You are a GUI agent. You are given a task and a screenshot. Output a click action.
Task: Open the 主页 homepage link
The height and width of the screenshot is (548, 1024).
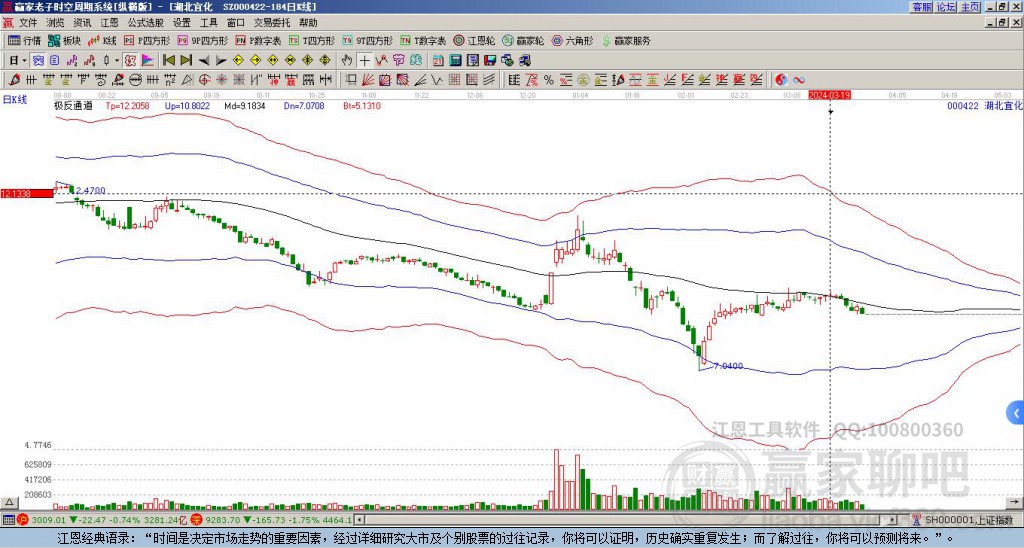pos(970,7)
